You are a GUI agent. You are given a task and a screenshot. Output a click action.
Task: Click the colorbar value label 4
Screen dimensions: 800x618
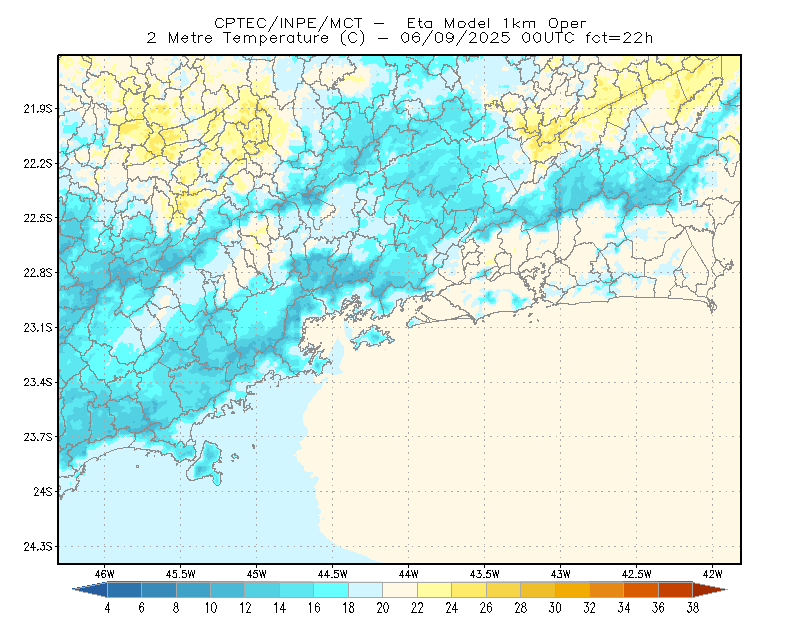pyautogui.click(x=107, y=608)
